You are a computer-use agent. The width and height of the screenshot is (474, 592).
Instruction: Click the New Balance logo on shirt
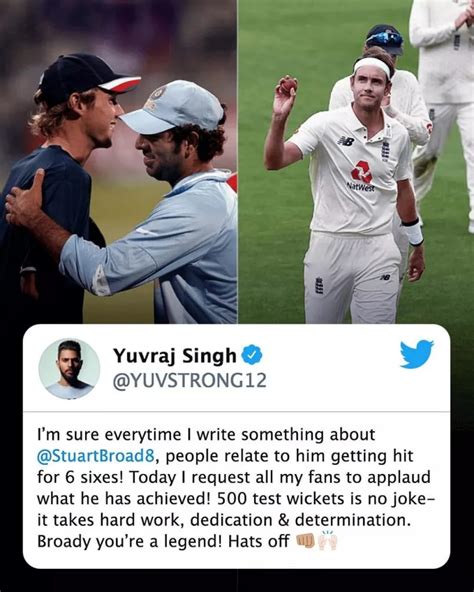[x=346, y=141]
